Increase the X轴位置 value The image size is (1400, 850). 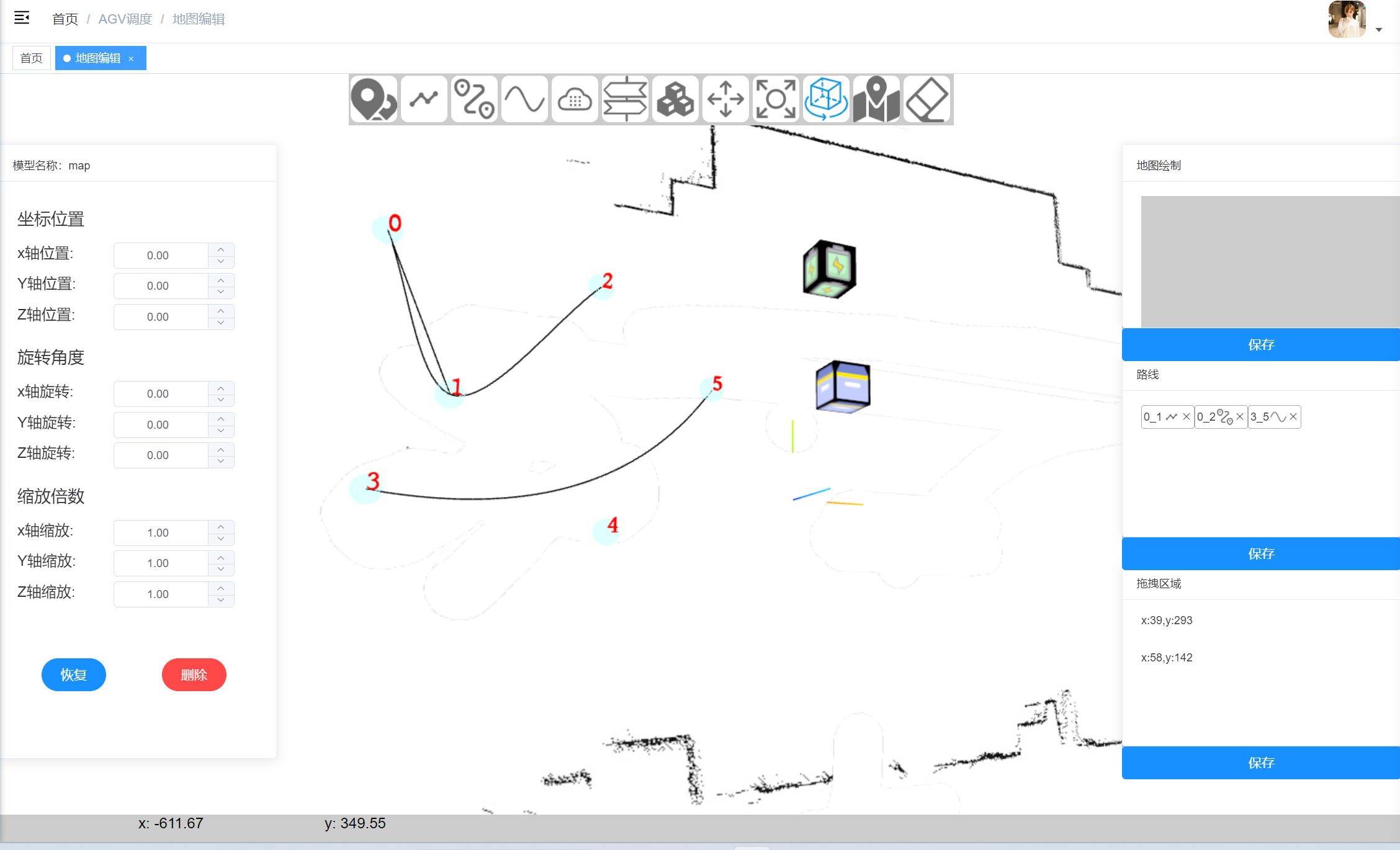[221, 249]
